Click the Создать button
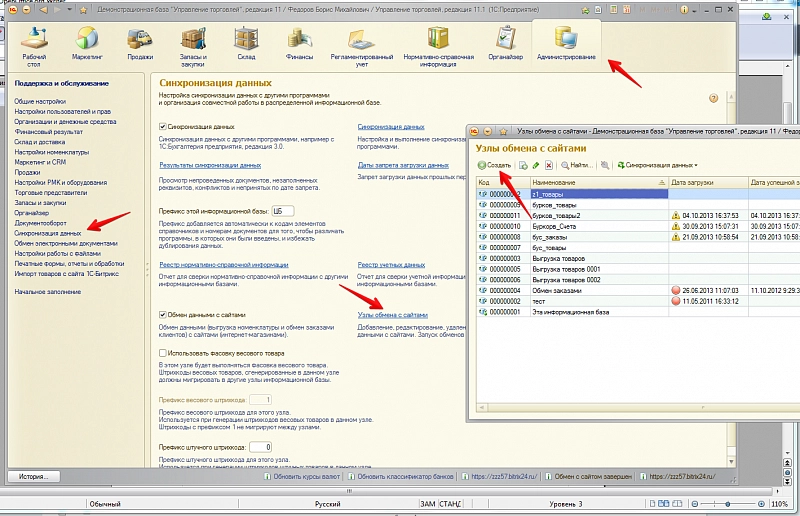Image resolution: width=800 pixels, height=516 pixels. pyautogui.click(x=494, y=165)
